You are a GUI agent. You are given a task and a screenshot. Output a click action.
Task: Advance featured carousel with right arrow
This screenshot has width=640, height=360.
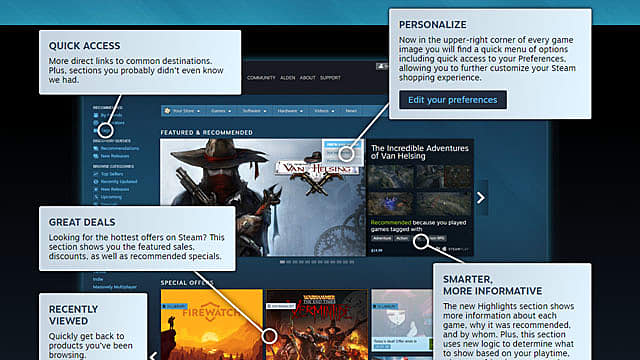coord(481,198)
